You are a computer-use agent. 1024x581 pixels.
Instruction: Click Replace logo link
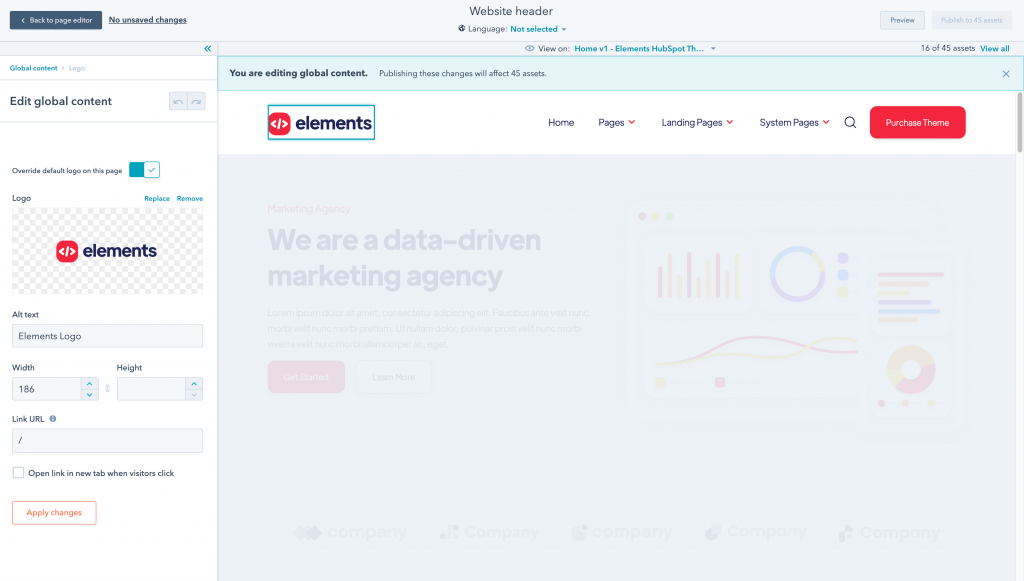157,198
